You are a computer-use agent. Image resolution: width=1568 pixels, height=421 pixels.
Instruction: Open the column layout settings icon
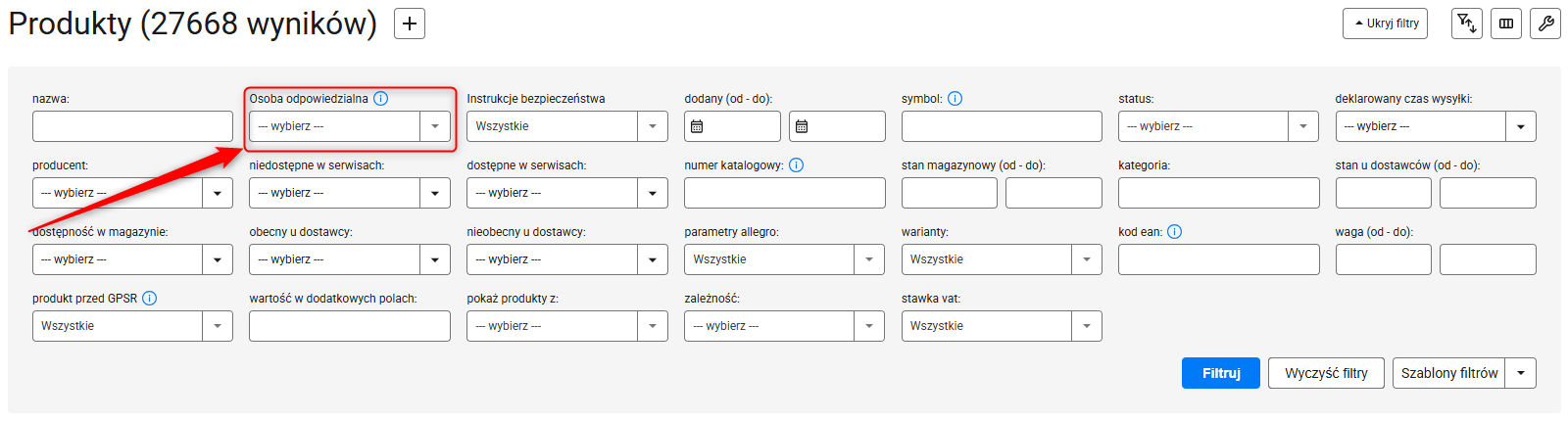coord(1506,23)
